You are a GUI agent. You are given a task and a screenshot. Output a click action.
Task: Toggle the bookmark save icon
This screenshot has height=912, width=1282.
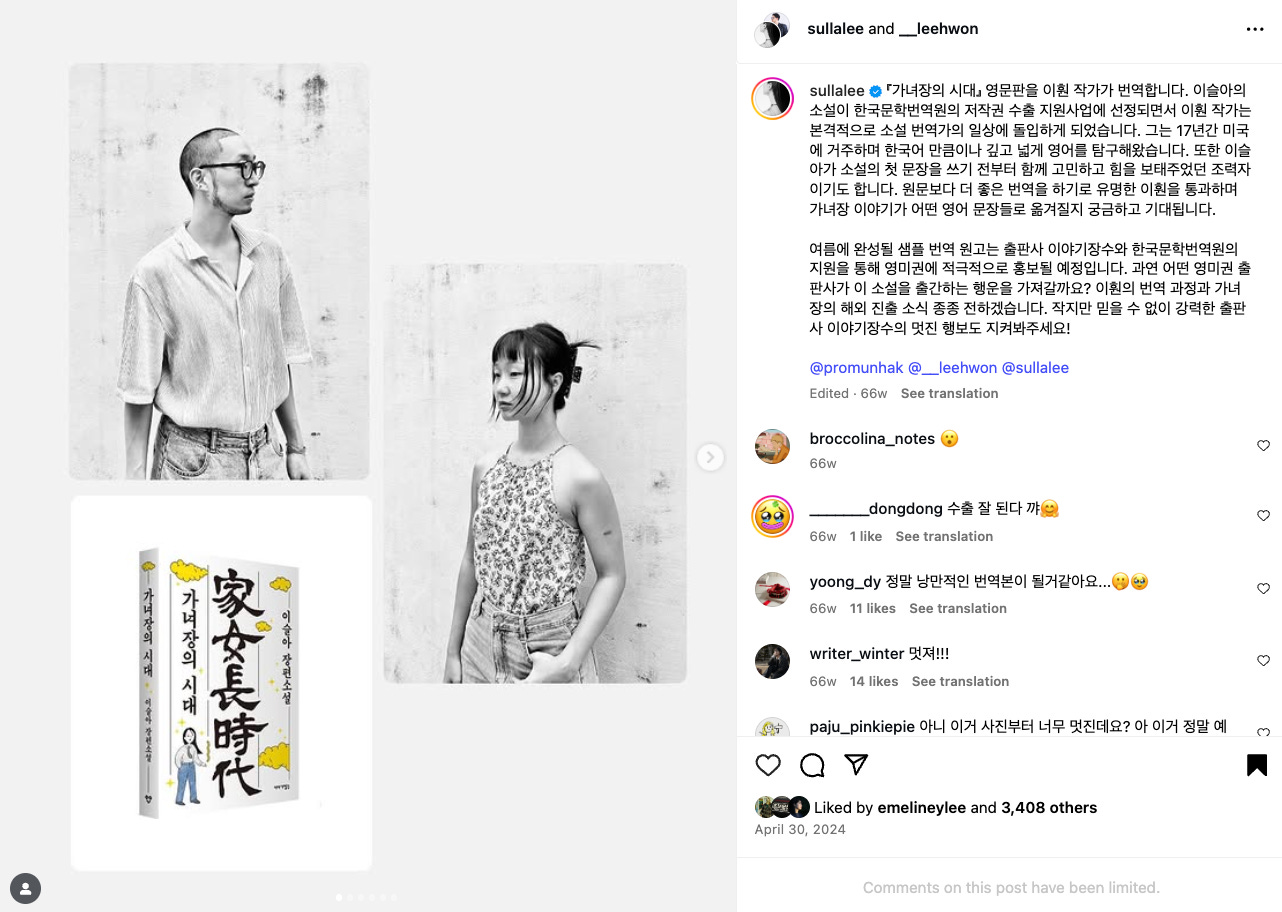pyautogui.click(x=1257, y=765)
